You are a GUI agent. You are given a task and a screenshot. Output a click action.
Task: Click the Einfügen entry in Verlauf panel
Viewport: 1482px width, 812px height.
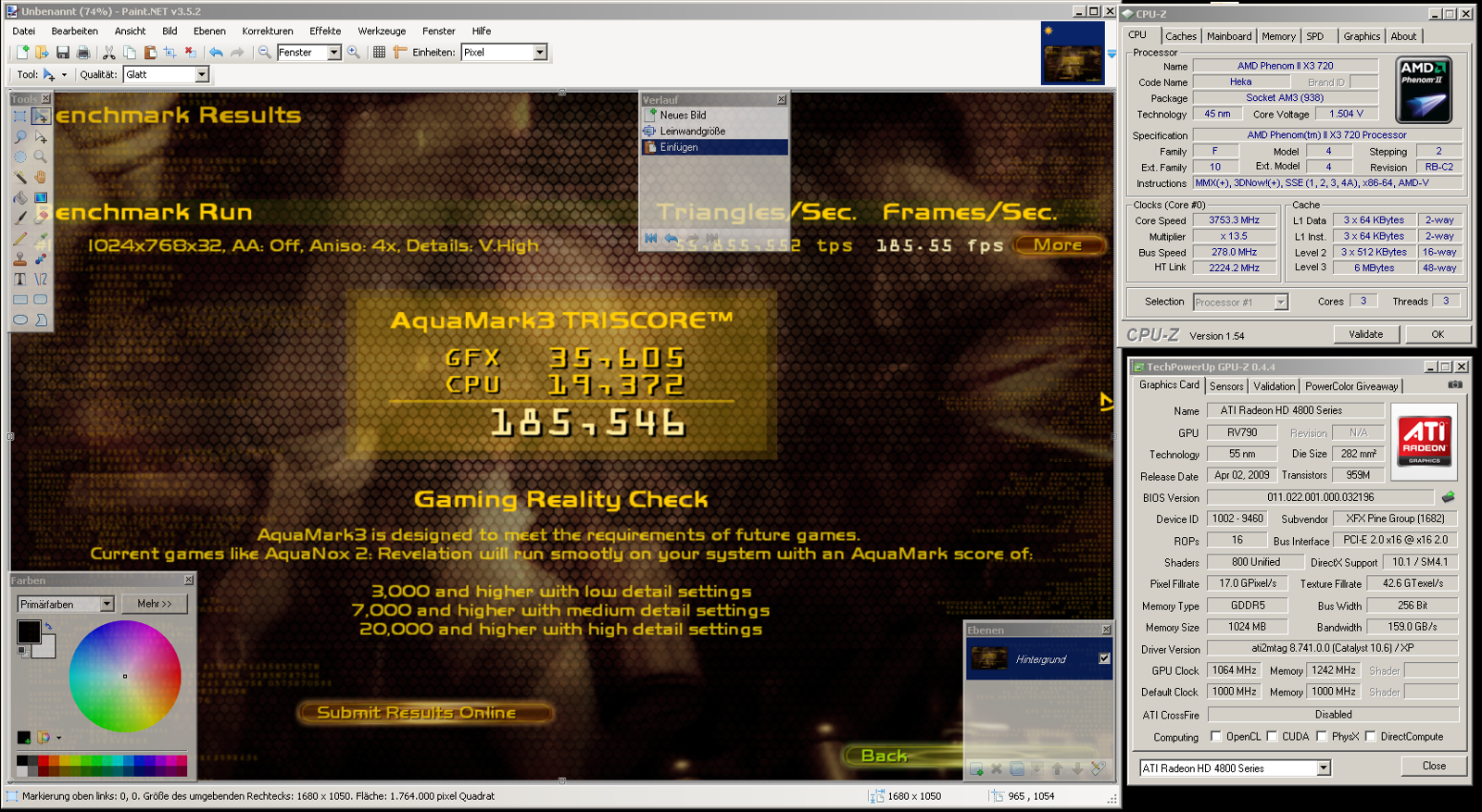pyautogui.click(x=714, y=147)
